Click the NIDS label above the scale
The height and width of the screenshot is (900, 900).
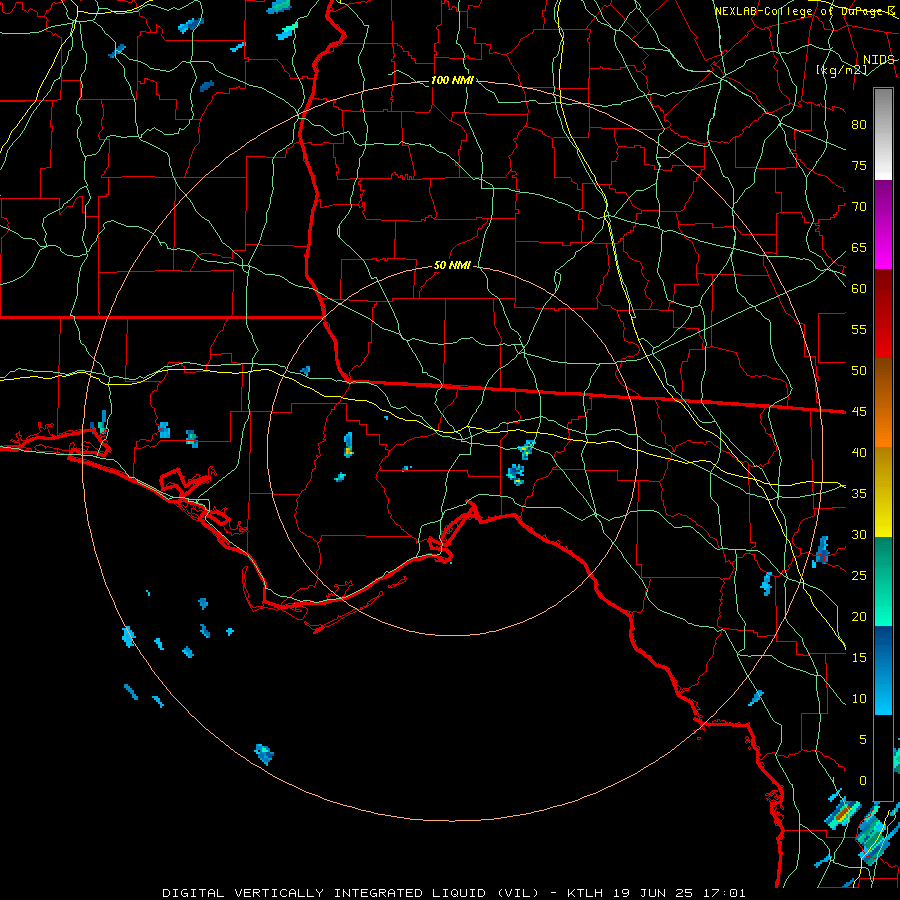click(x=879, y=60)
